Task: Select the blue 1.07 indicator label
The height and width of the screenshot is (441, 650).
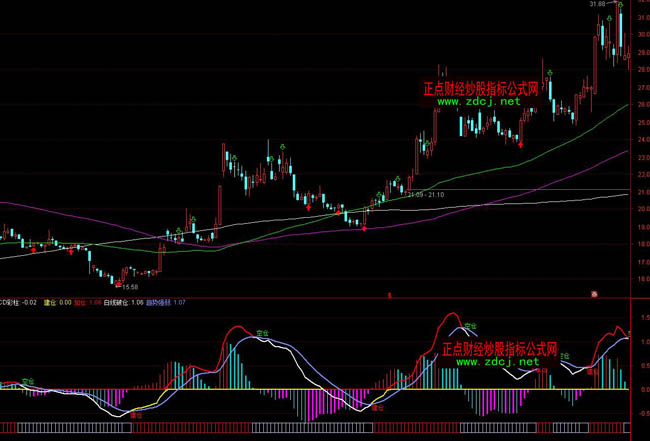Action: coord(166,301)
